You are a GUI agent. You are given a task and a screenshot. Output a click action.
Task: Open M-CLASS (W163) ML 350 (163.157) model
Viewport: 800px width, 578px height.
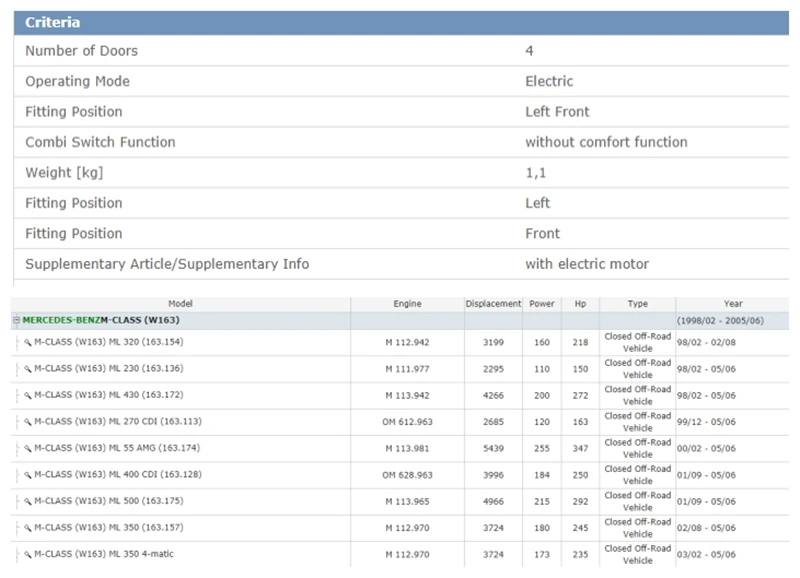click(109, 527)
